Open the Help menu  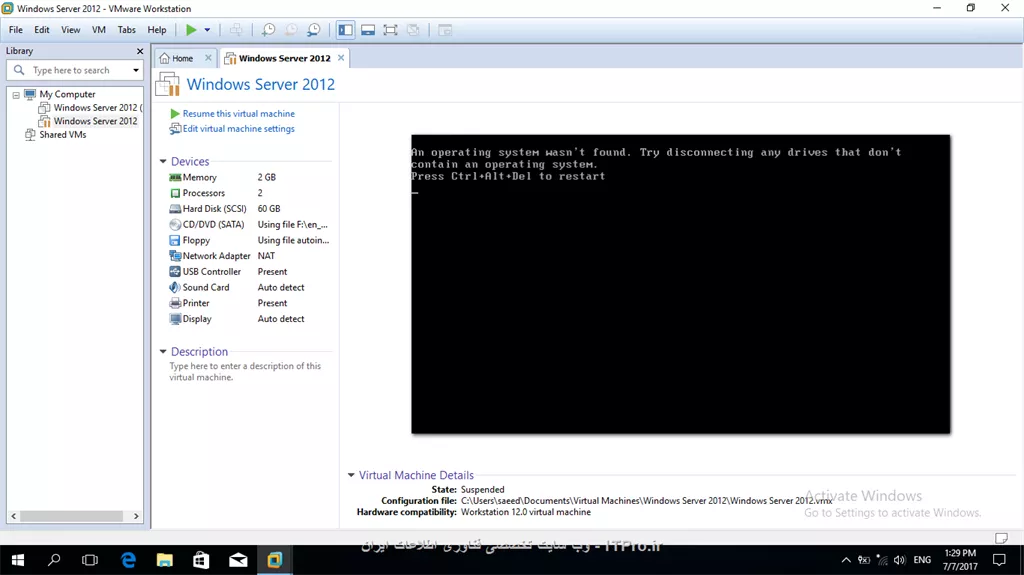(157, 29)
